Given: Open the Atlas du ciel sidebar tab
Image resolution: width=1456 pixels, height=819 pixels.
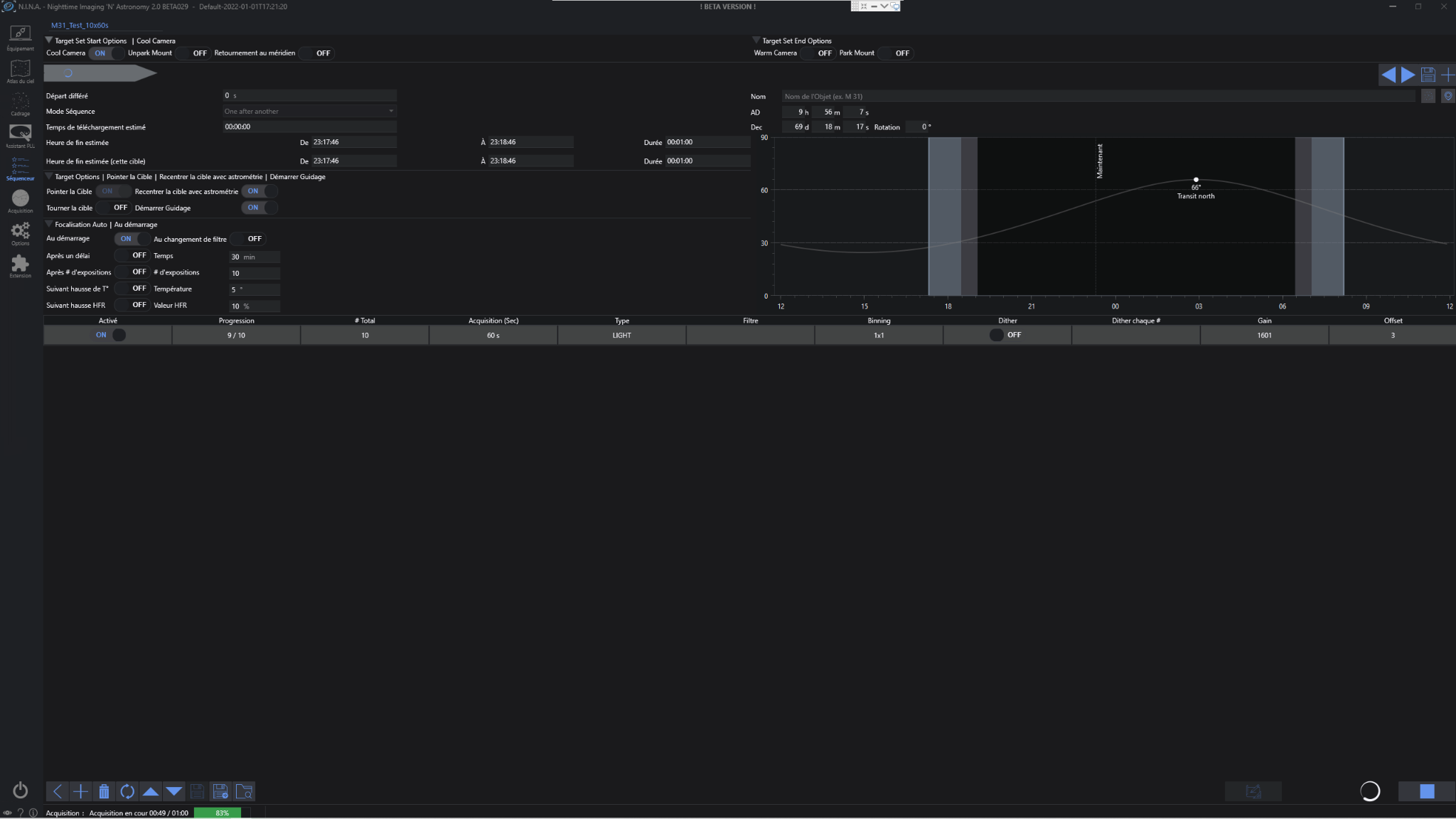Looking at the screenshot, I should 20,70.
